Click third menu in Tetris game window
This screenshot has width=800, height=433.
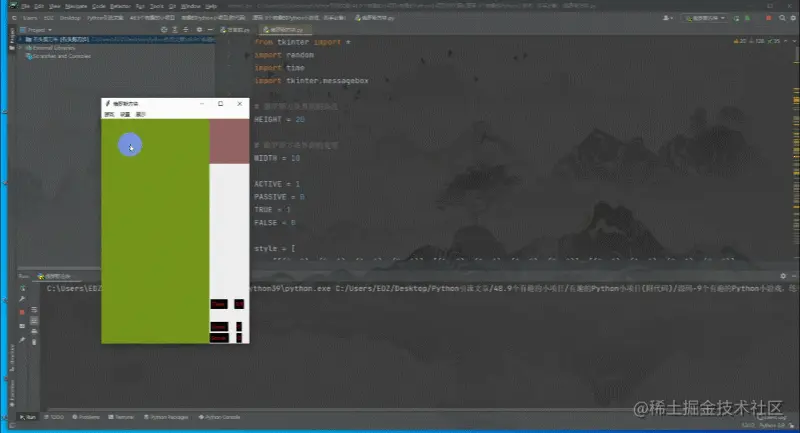141,114
